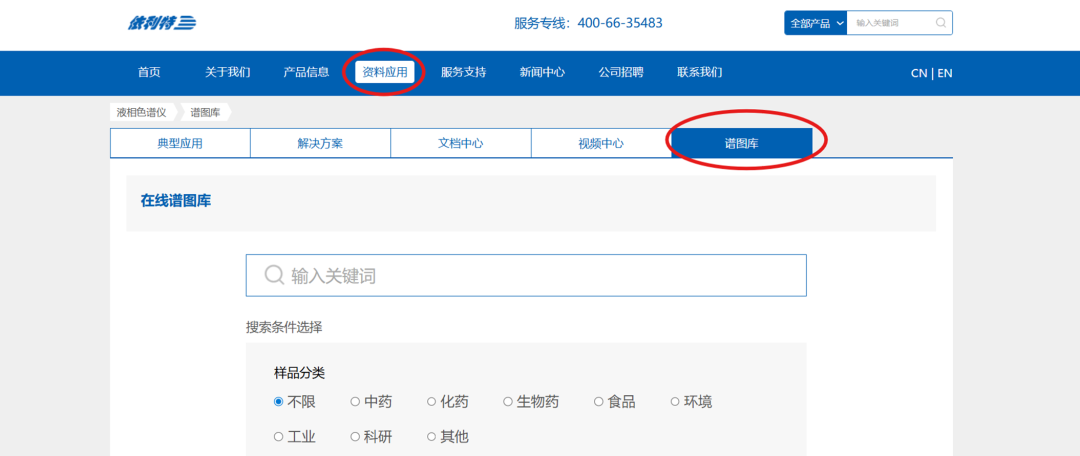
Task: Click the header search magnifier icon
Action: click(x=941, y=23)
